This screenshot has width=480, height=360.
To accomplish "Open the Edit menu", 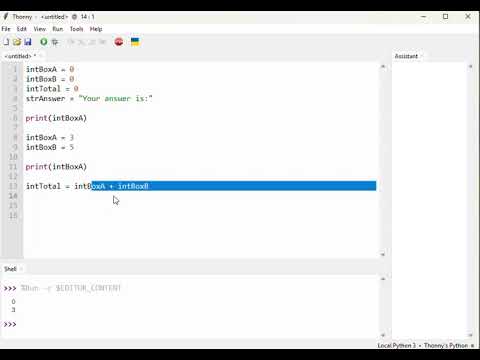I will (22, 29).
